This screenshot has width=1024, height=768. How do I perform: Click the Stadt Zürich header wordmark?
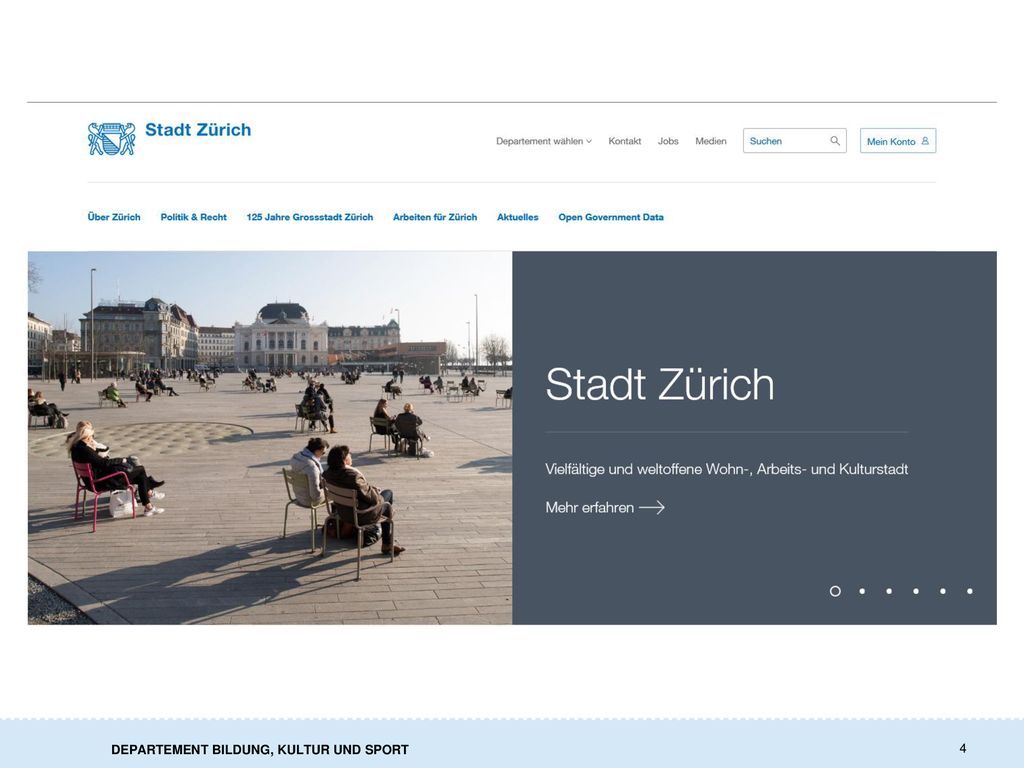198,130
